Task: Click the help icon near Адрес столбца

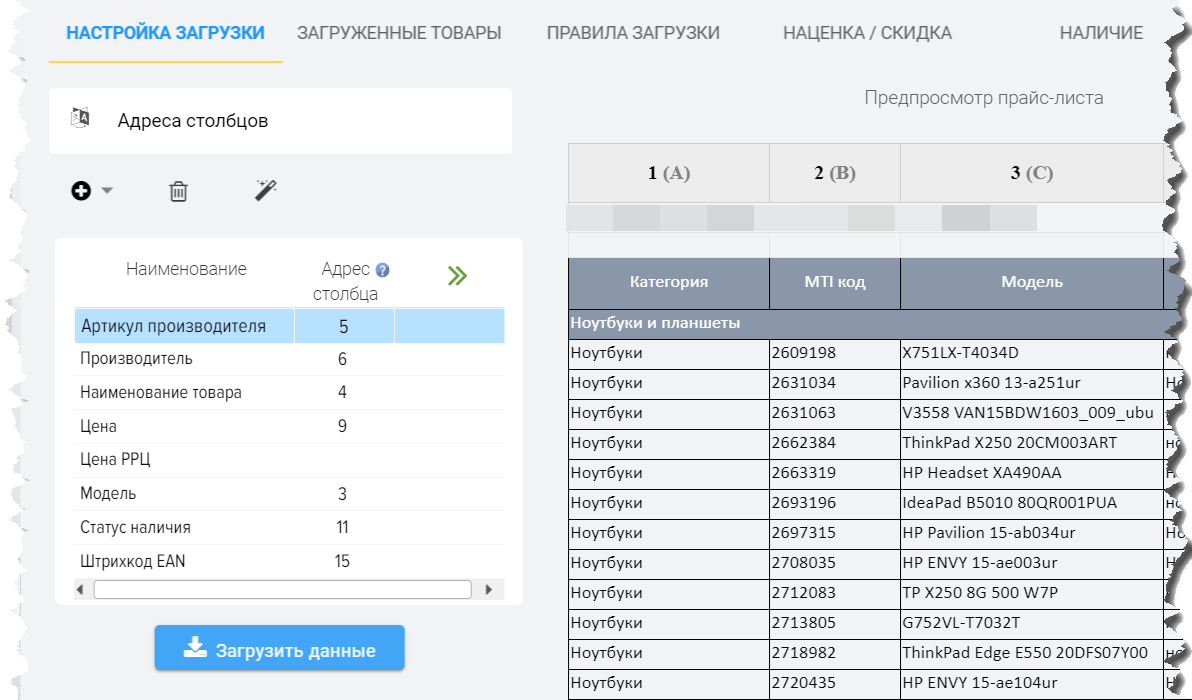Action: (x=382, y=270)
